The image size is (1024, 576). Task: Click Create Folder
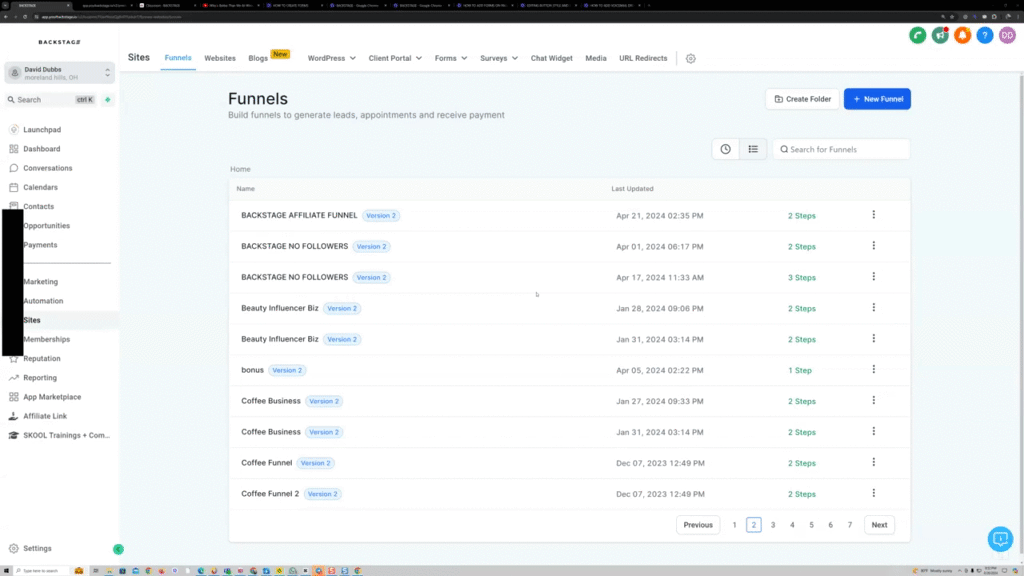[x=803, y=98]
